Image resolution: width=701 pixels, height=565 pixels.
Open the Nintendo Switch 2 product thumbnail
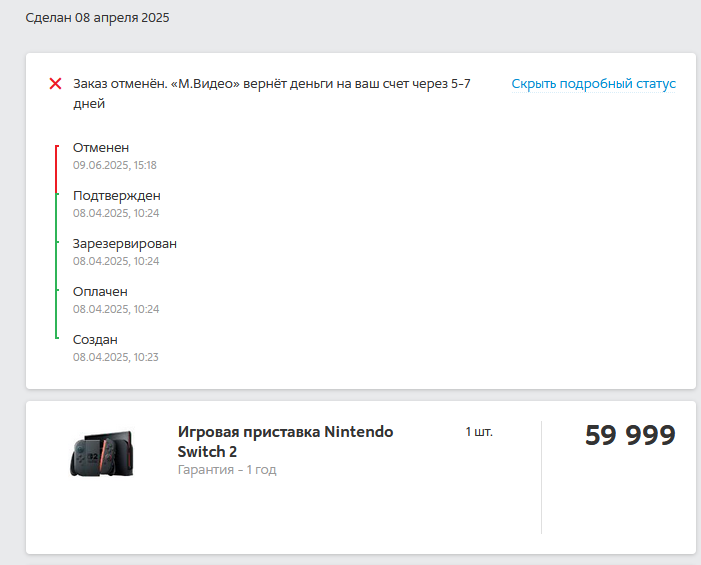pos(102,453)
